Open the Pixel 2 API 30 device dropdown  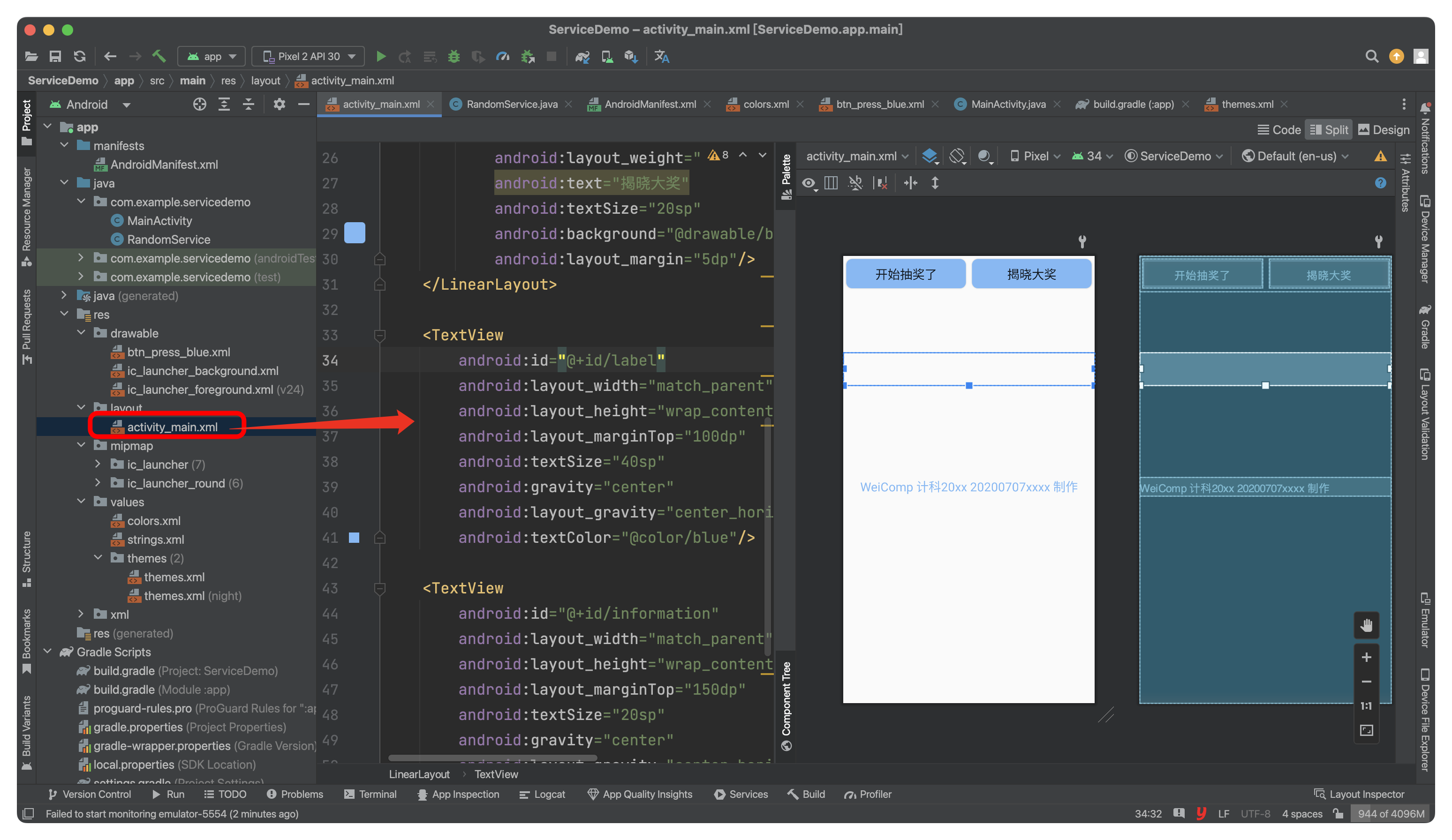tap(308, 56)
